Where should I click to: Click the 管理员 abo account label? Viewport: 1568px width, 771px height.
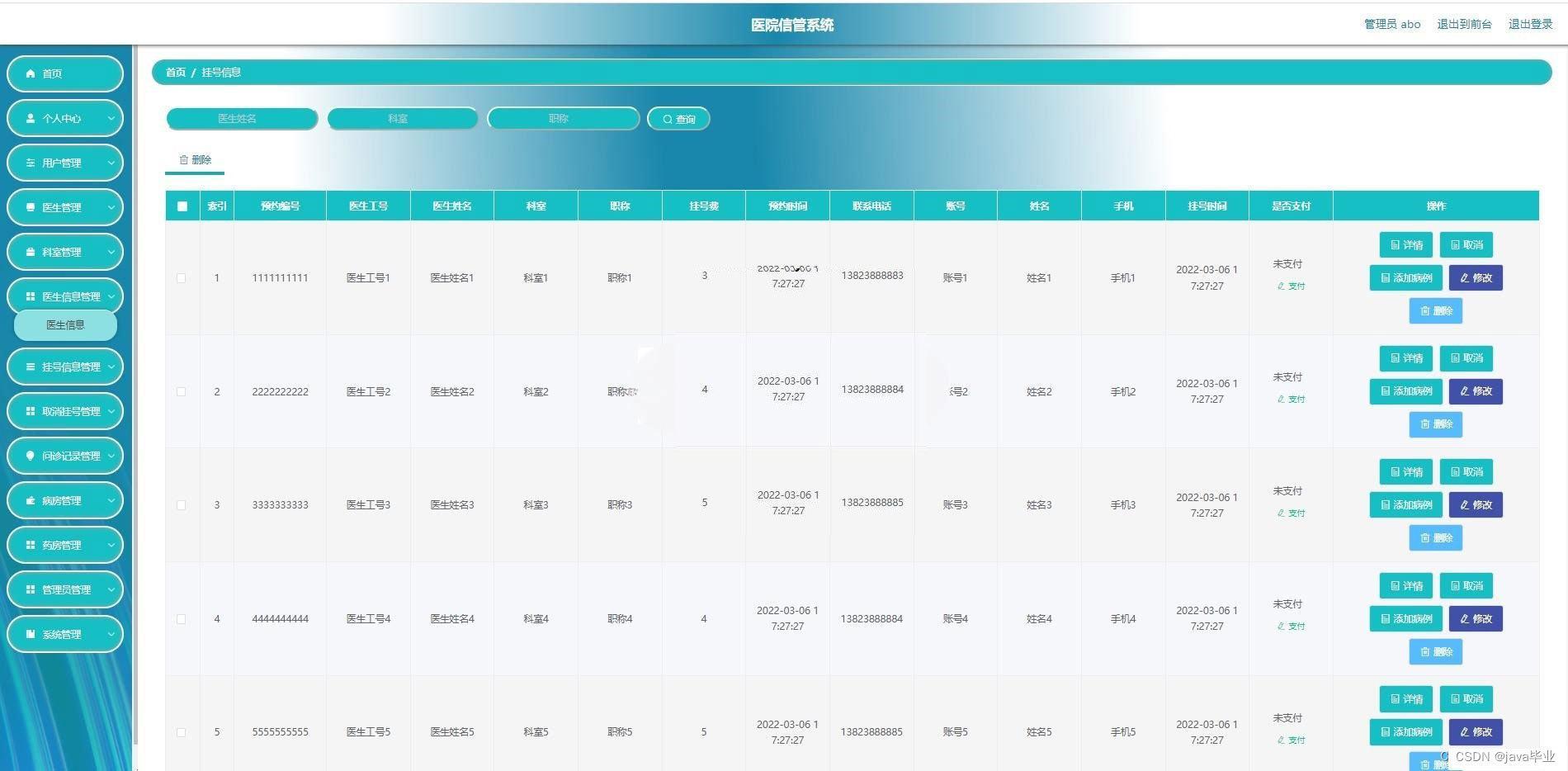point(1392,24)
